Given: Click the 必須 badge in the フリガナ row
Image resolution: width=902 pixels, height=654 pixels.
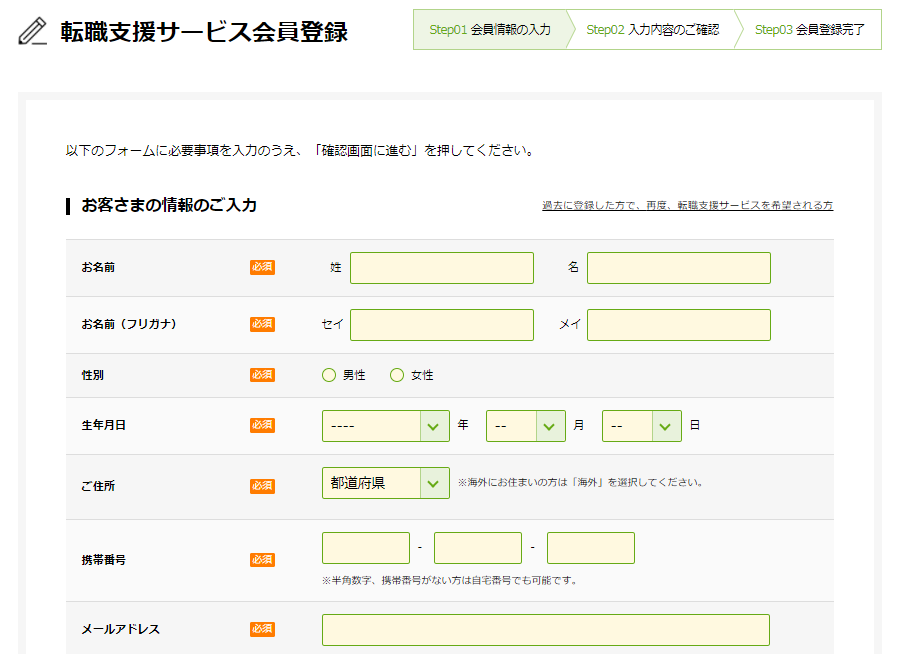Looking at the screenshot, I should [262, 324].
